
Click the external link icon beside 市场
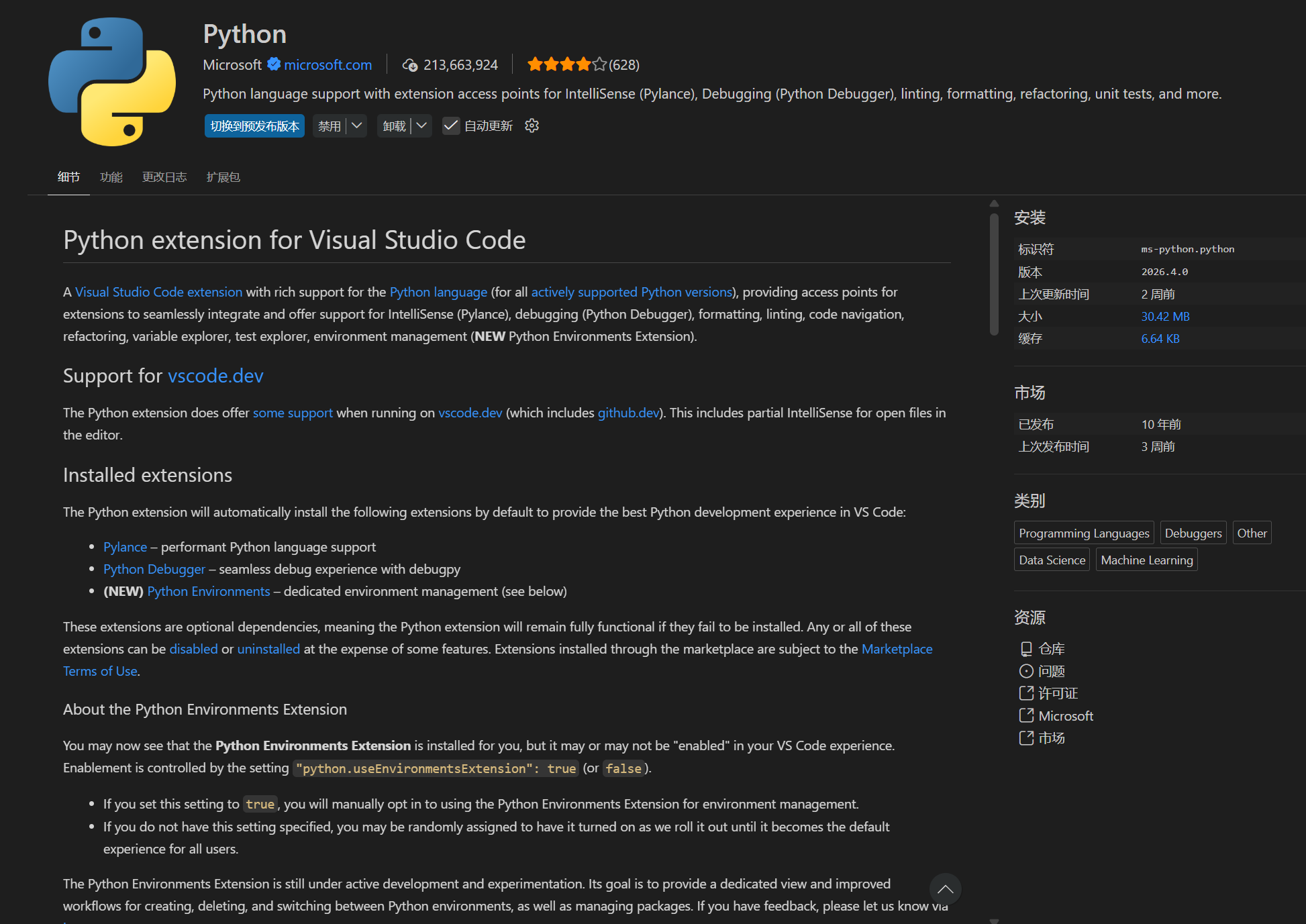[x=1026, y=738]
